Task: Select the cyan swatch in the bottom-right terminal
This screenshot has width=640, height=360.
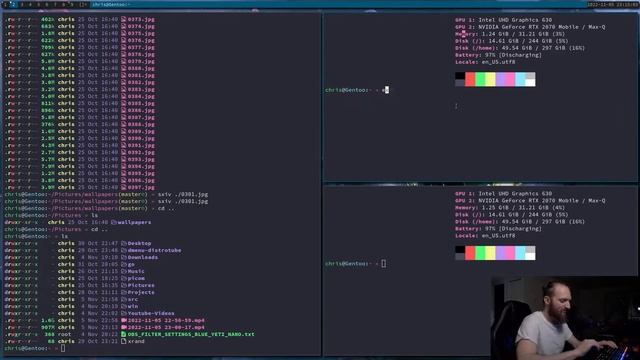Action: 520,253
